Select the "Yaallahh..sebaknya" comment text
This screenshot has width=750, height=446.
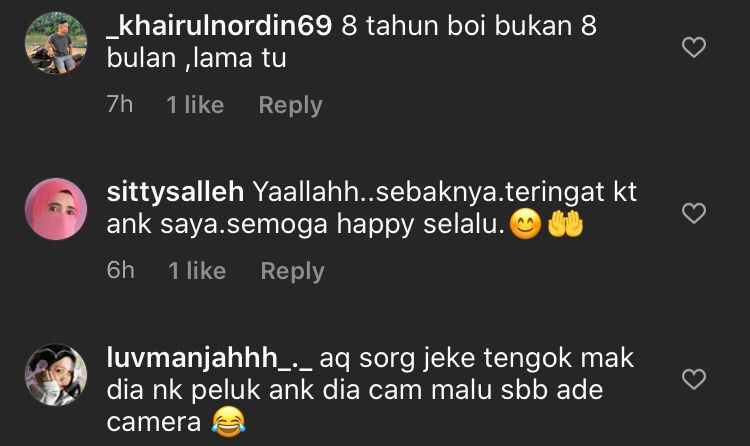tap(372, 208)
